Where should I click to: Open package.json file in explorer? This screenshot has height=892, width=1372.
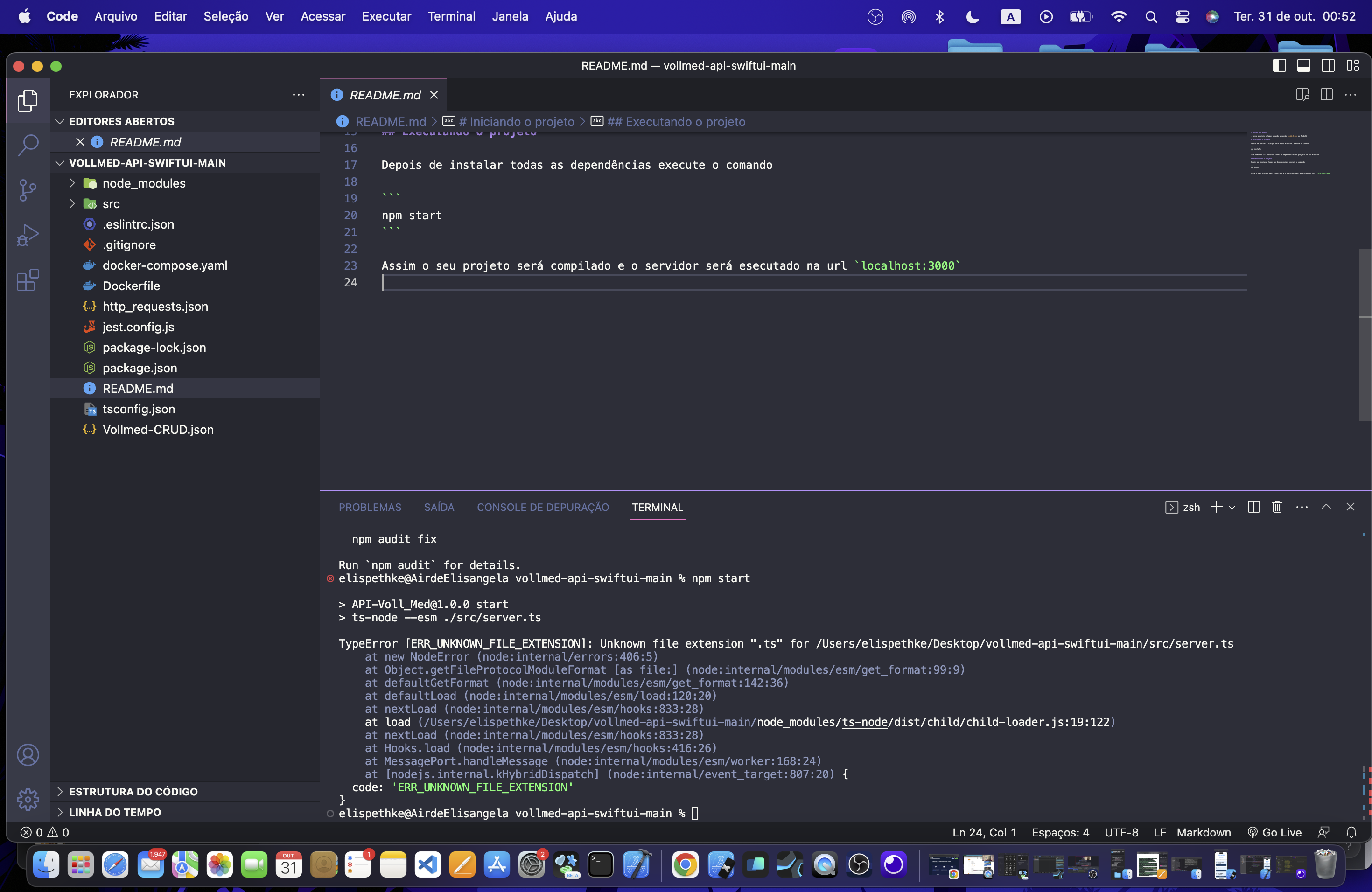pyautogui.click(x=140, y=368)
